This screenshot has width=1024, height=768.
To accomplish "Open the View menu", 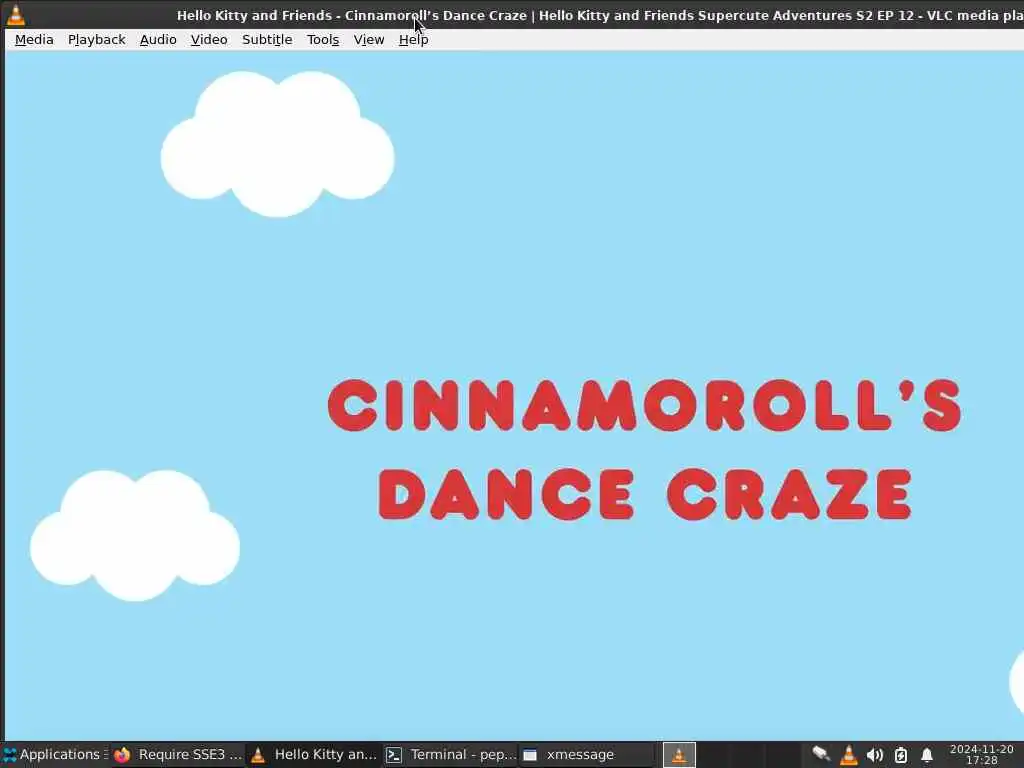I will pyautogui.click(x=369, y=40).
